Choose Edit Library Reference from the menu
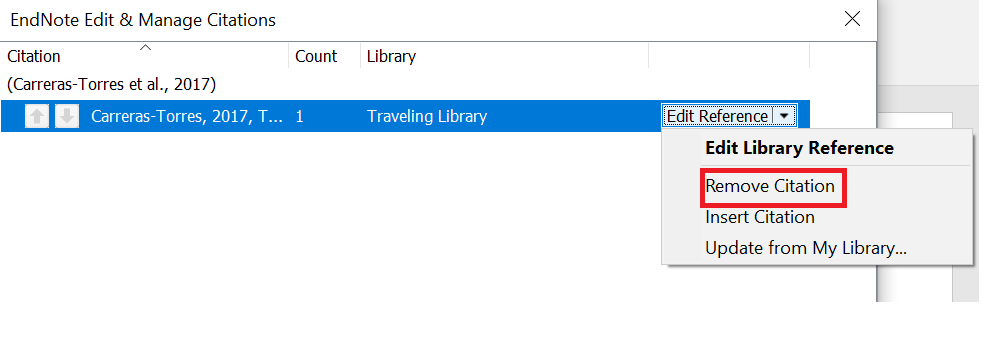This screenshot has height=363, width=1003. coord(799,148)
